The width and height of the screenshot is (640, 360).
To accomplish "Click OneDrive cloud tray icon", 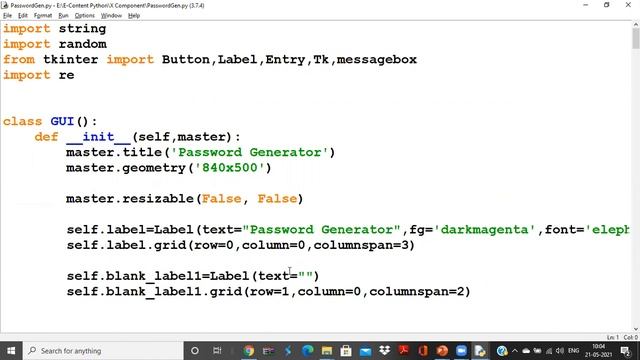I will pos(526,351).
